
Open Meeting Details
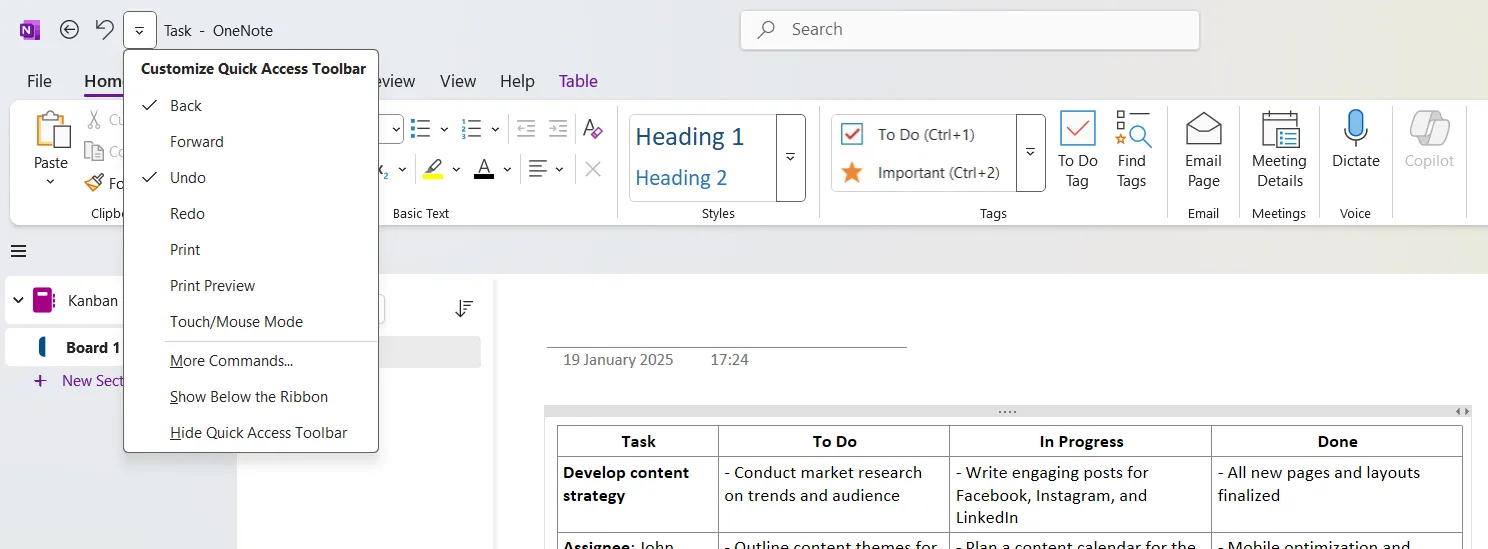[x=1279, y=150]
